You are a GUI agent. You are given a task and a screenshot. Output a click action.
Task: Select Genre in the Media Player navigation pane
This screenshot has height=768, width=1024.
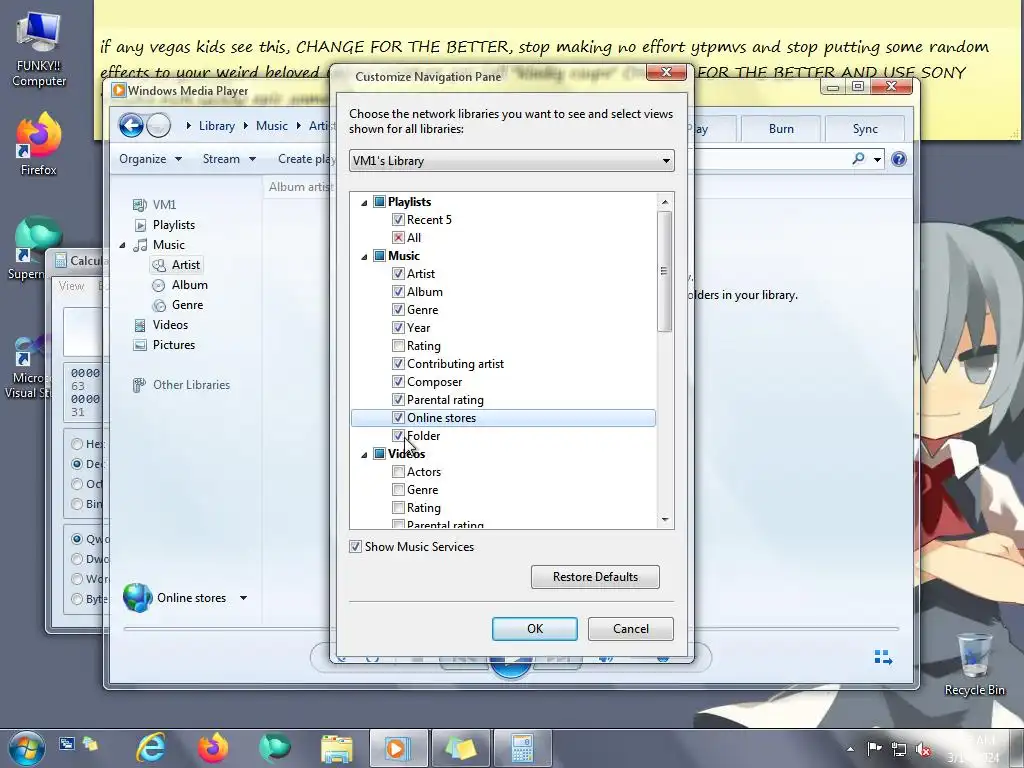(187, 305)
